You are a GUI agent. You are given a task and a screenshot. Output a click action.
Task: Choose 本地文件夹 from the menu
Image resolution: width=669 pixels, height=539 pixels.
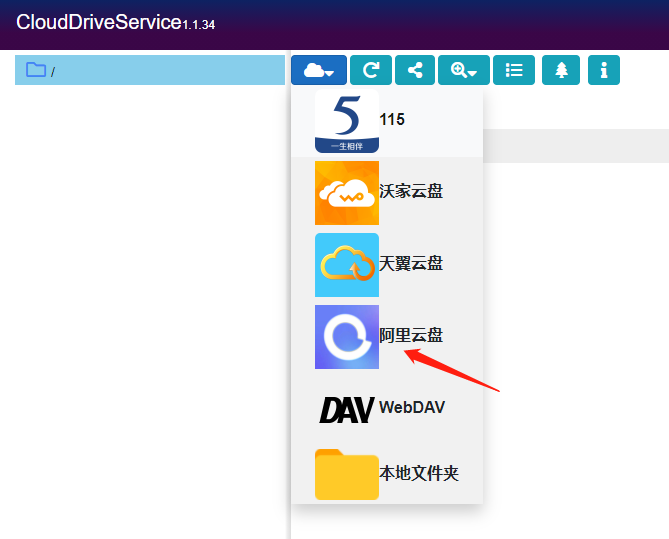(419, 474)
